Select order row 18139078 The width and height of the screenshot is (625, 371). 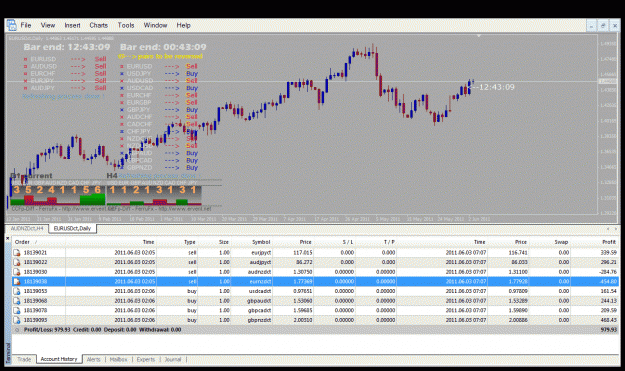click(316, 310)
